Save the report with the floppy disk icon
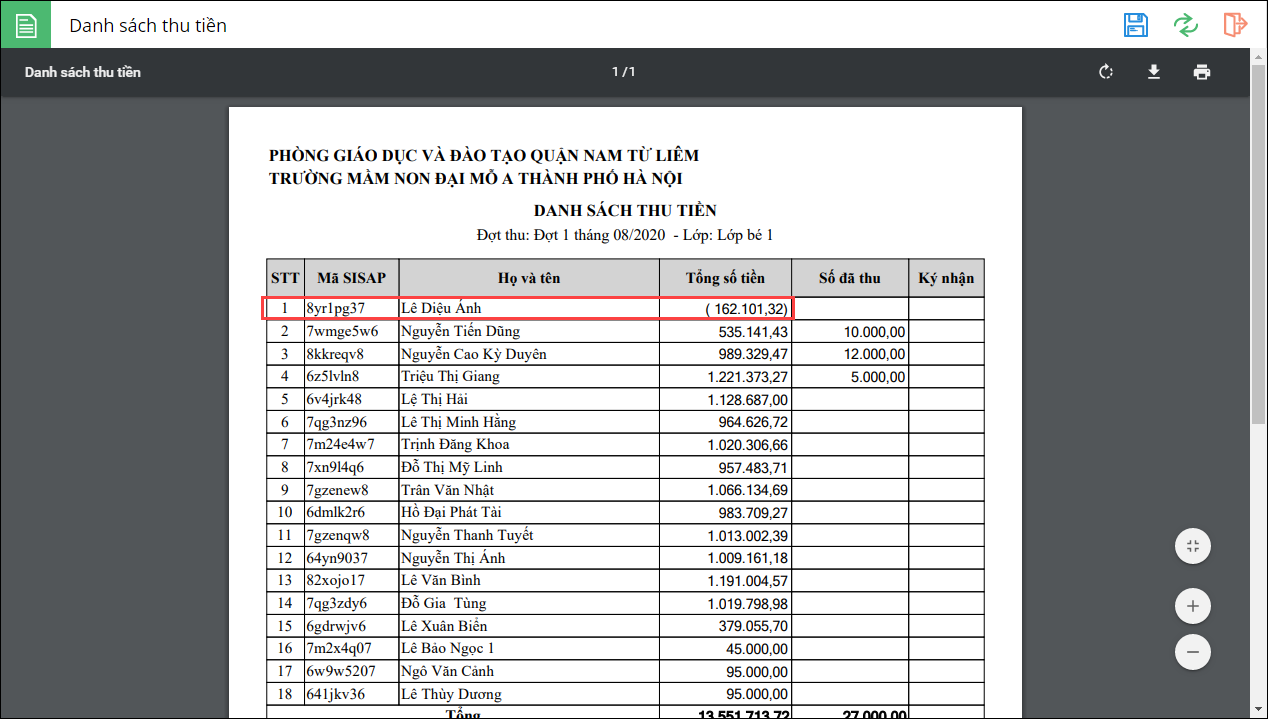The width and height of the screenshot is (1268, 719). [1136, 24]
